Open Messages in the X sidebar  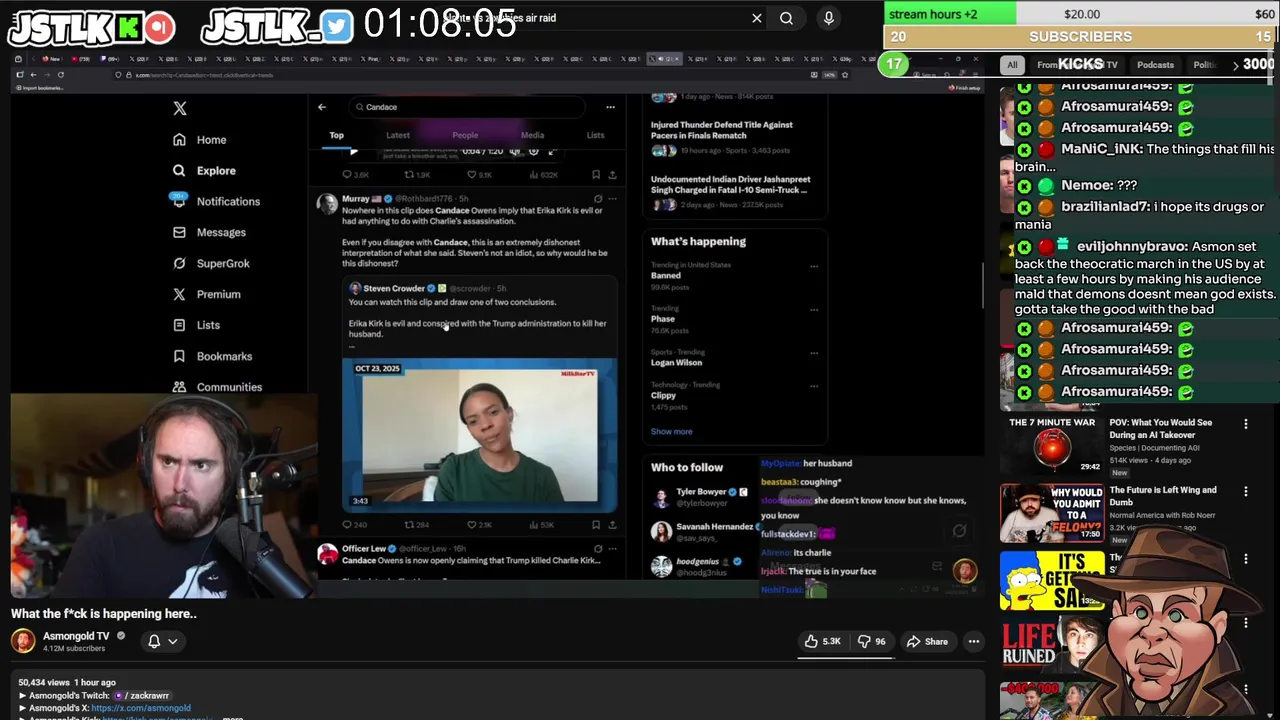point(209,232)
